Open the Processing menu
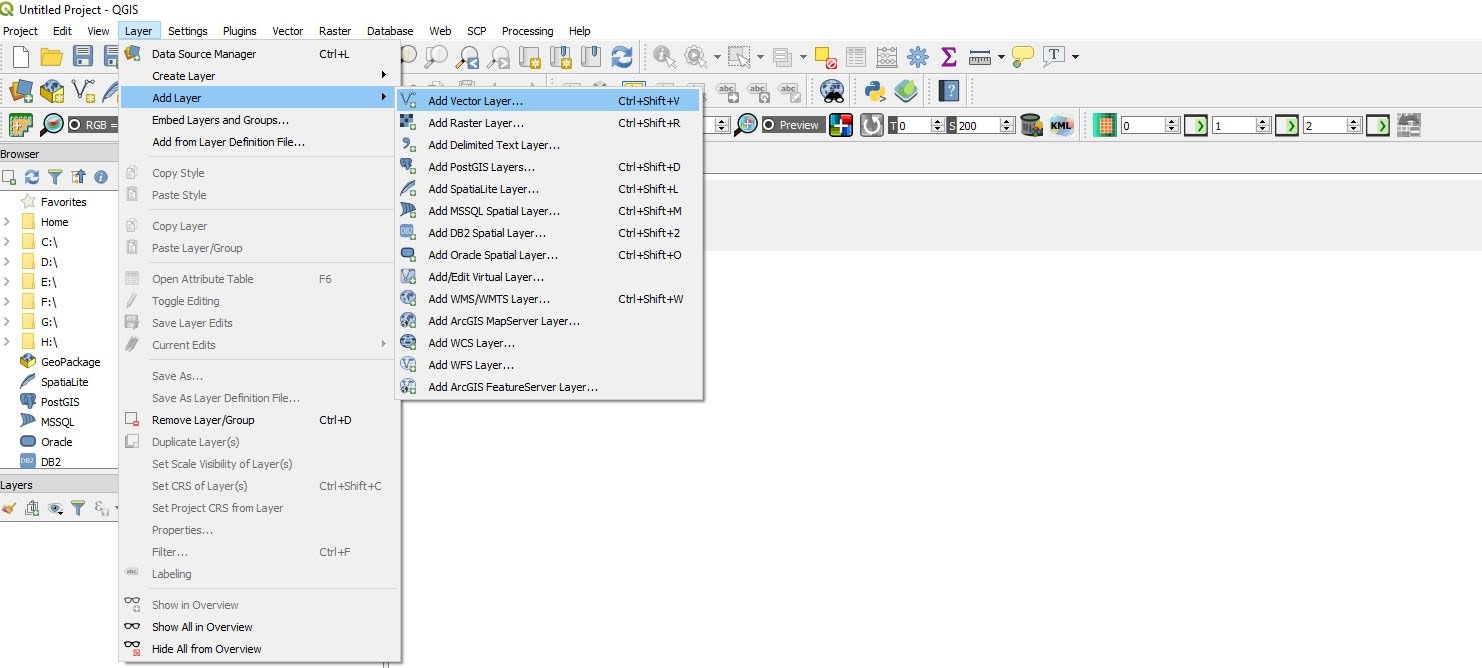Viewport: 1482px width, 668px height. tap(528, 31)
